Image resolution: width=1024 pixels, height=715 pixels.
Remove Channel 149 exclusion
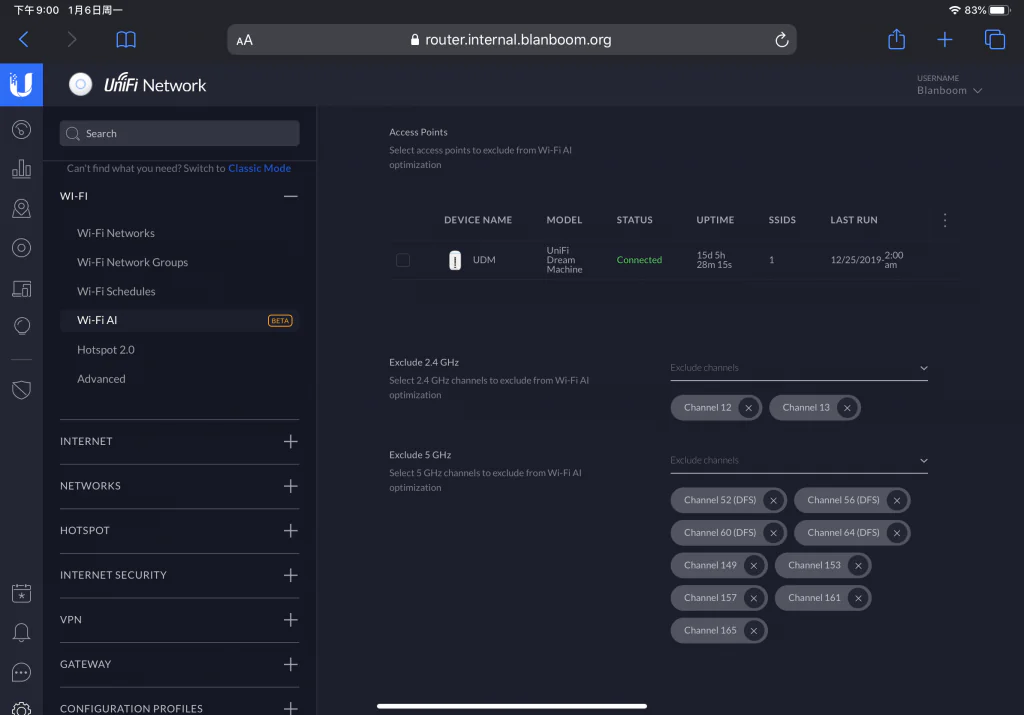pos(754,566)
